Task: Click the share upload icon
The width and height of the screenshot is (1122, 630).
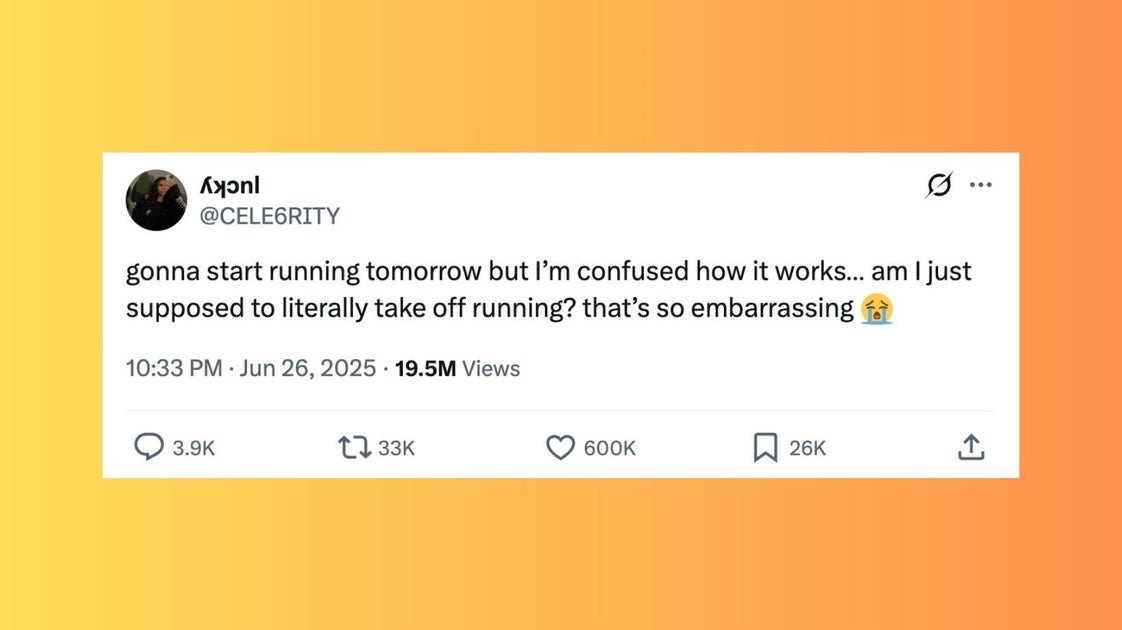Action: point(971,449)
